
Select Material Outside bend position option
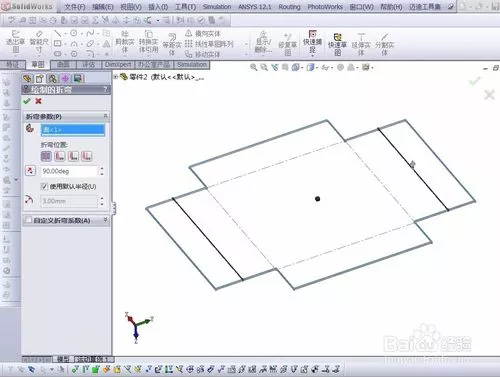tap(73, 156)
